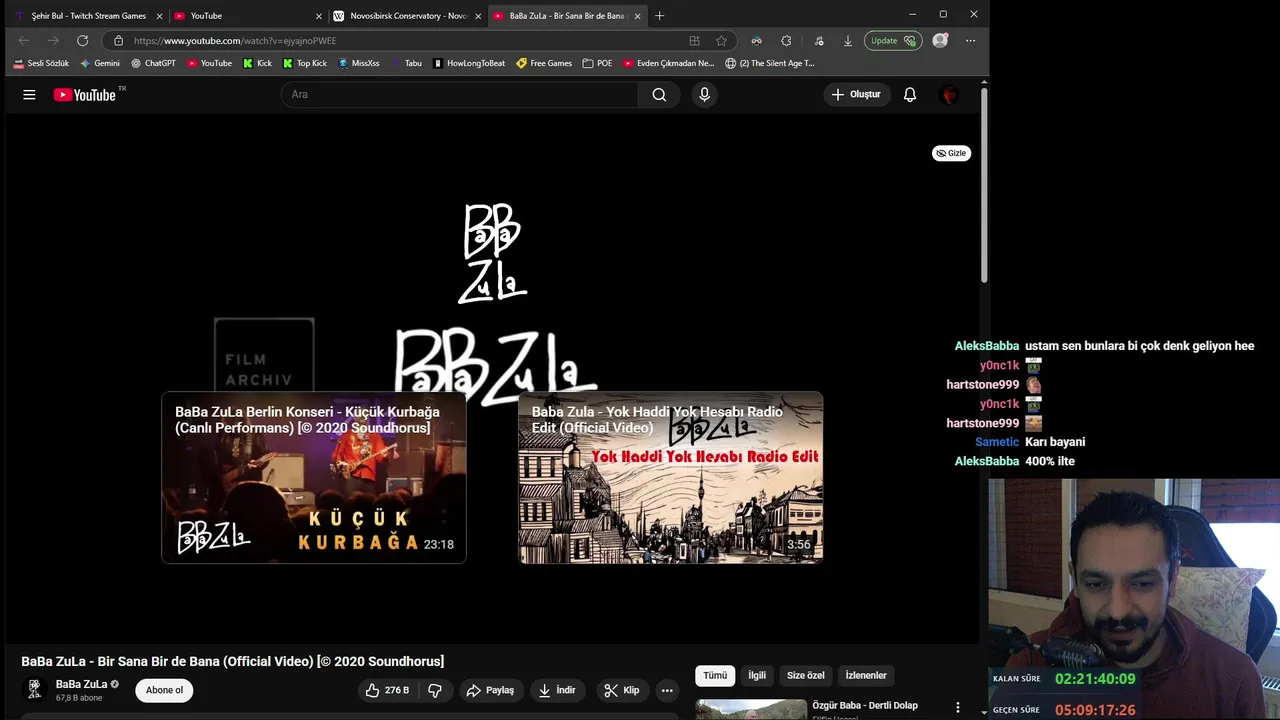Screen dimensions: 1280x720
Task: Go back using the browser back arrow
Action: [x=24, y=41]
